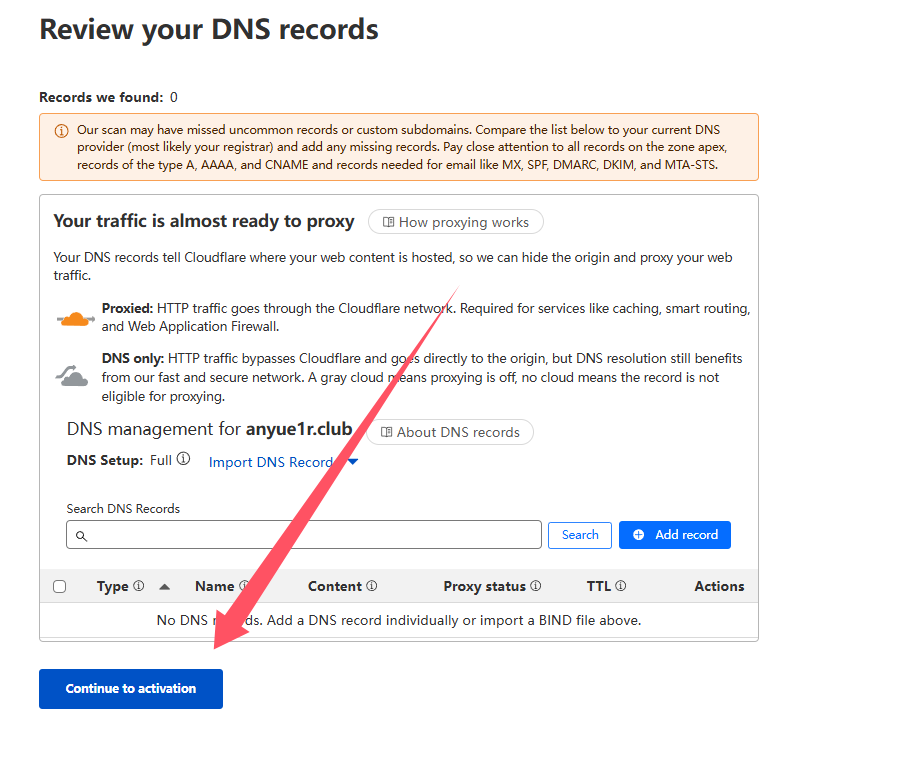Sort by Type column arrow

(x=164, y=587)
